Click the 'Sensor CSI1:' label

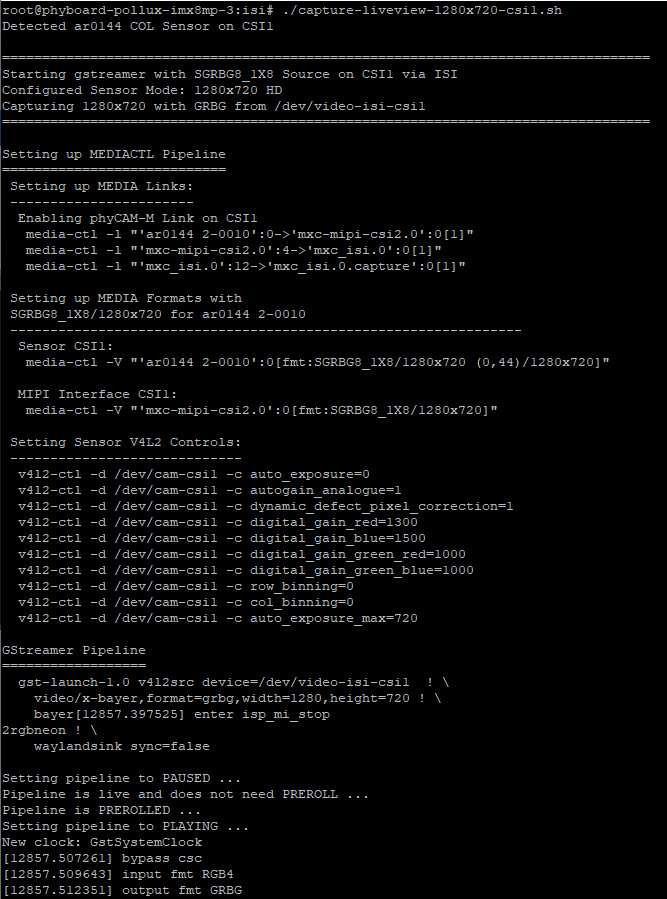click(66, 346)
